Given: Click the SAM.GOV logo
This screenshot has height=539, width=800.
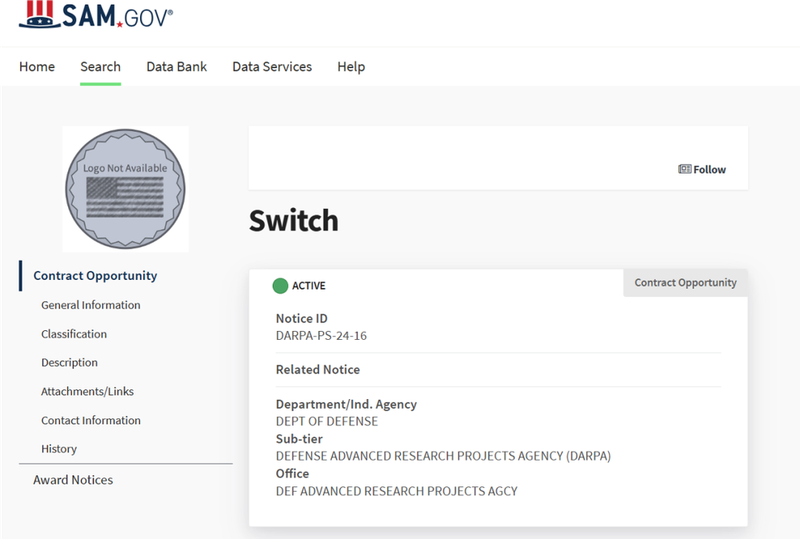Looking at the screenshot, I should click(x=96, y=14).
